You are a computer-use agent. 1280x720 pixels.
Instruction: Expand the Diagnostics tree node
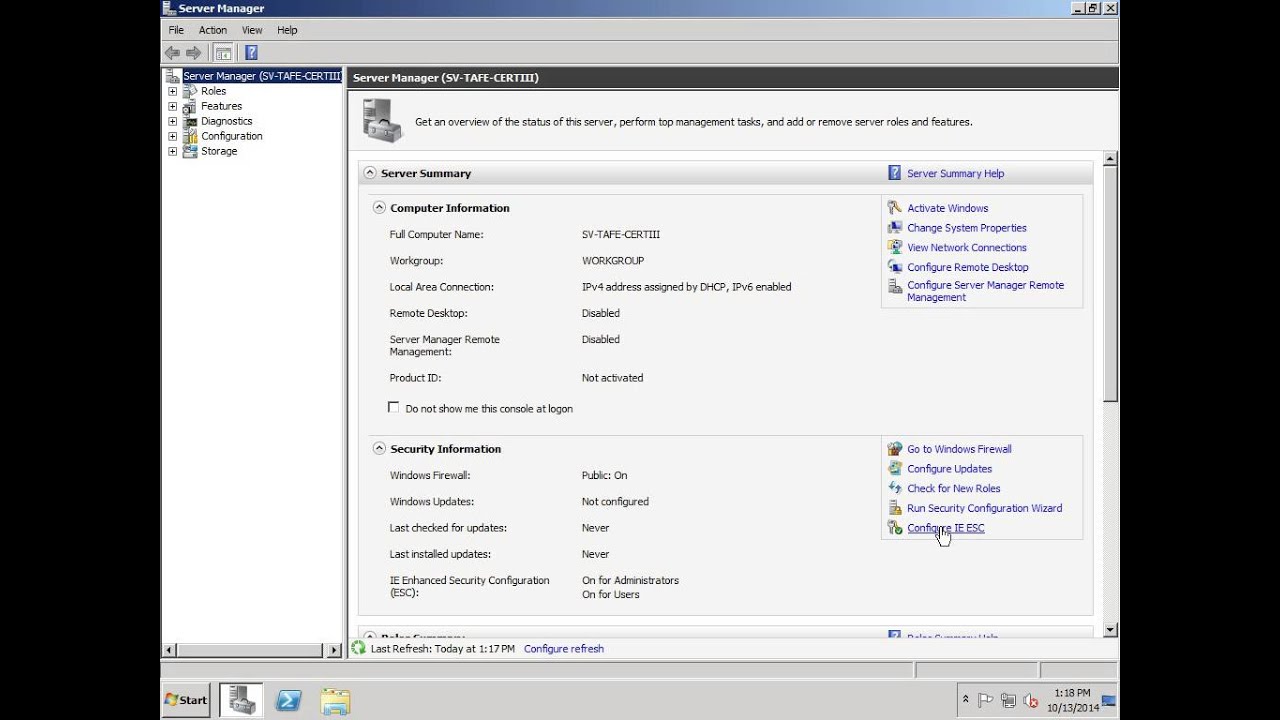tap(172, 121)
